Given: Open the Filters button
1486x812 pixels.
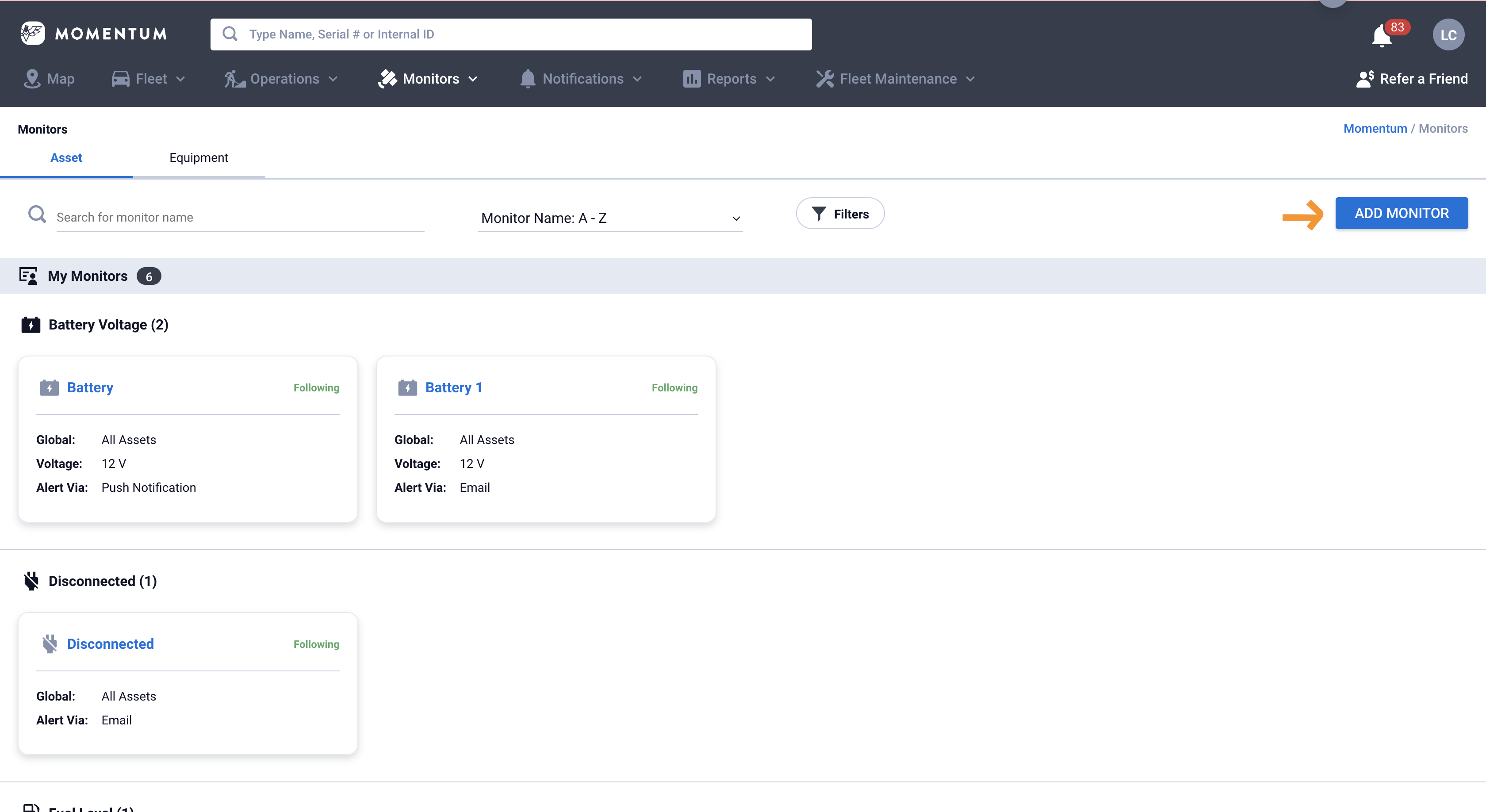Looking at the screenshot, I should pyautogui.click(x=840, y=214).
